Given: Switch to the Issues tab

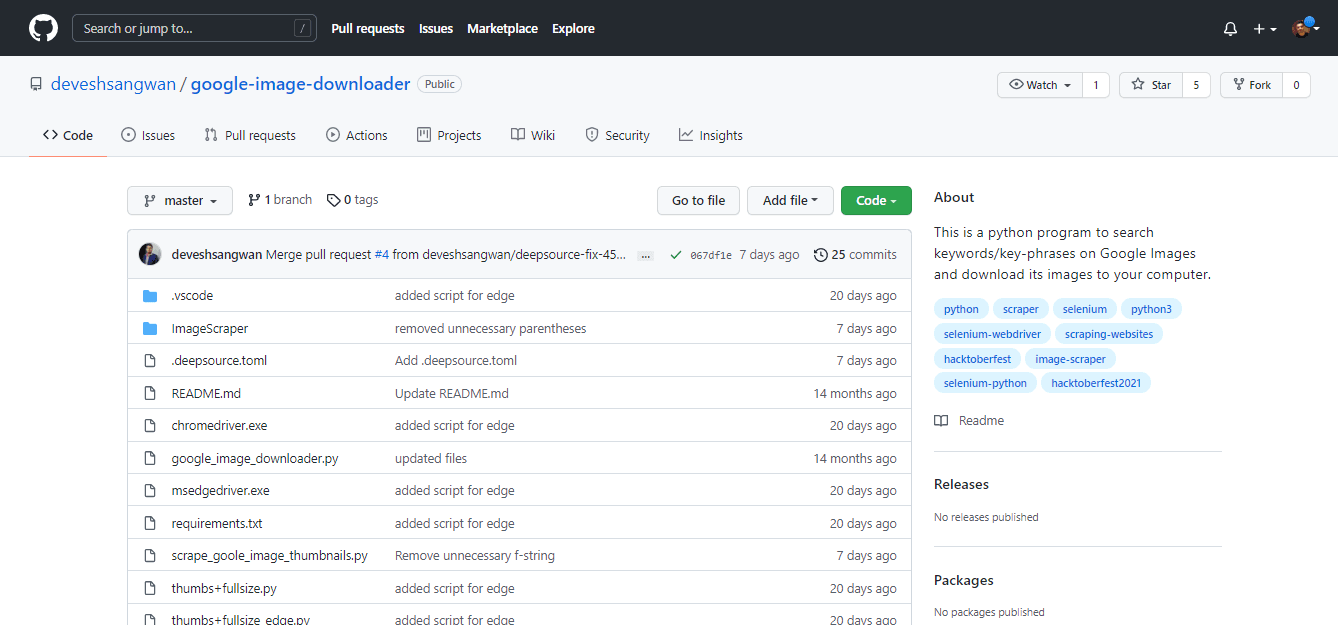Looking at the screenshot, I should [148, 136].
